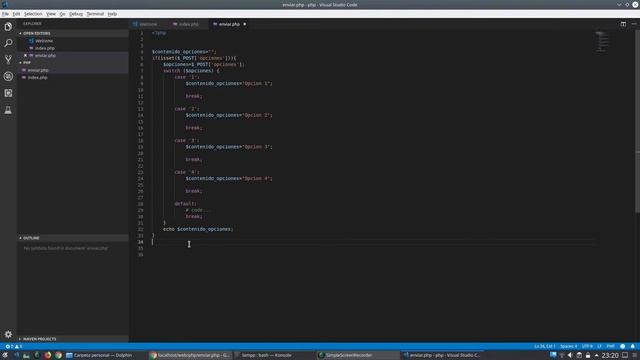The image size is (640, 360).
Task: Click the editor minimap
Action: (602, 42)
